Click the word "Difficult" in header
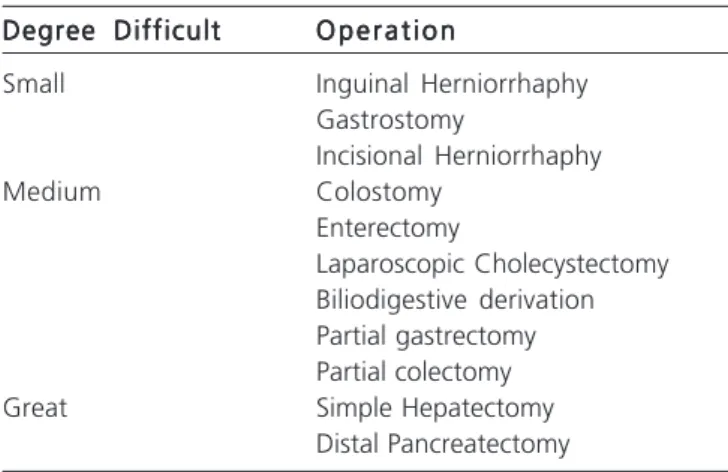This screenshot has width=728, height=472. coord(168,31)
